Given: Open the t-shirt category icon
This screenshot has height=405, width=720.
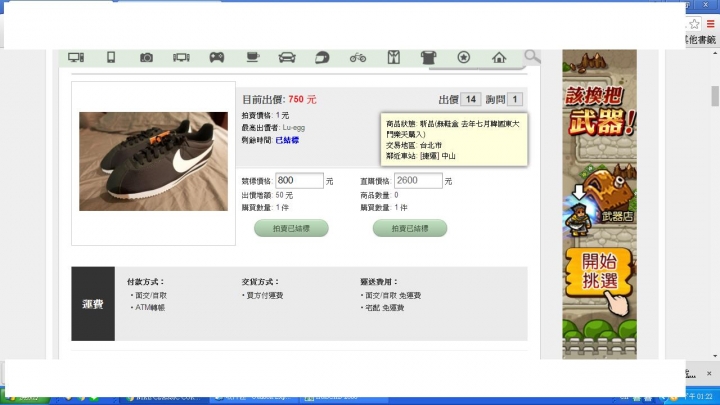Looking at the screenshot, I should click(428, 57).
